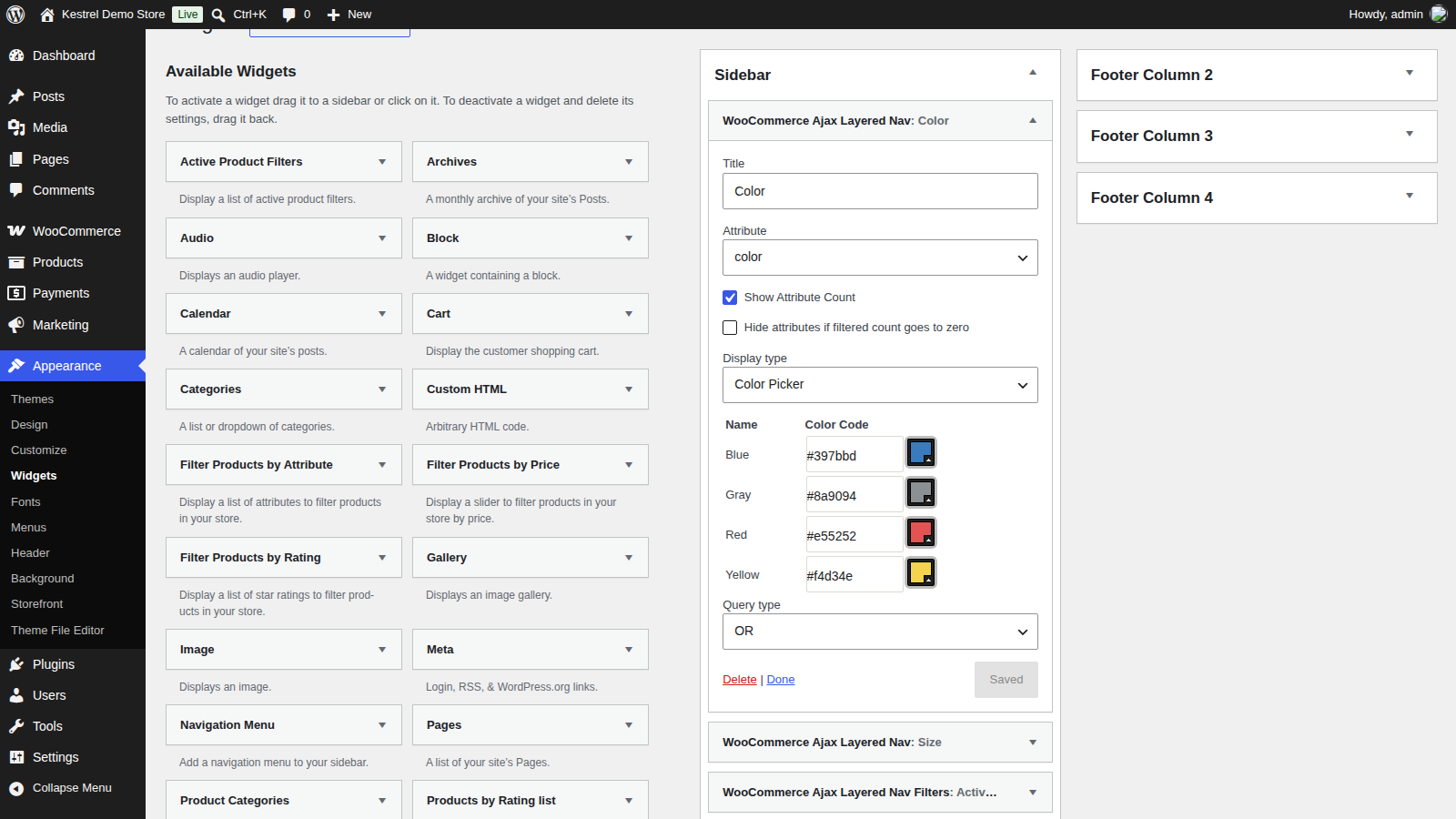This screenshot has height=819, width=1456.
Task: Collapse the Sidebar widget area
Action: coord(1033,73)
